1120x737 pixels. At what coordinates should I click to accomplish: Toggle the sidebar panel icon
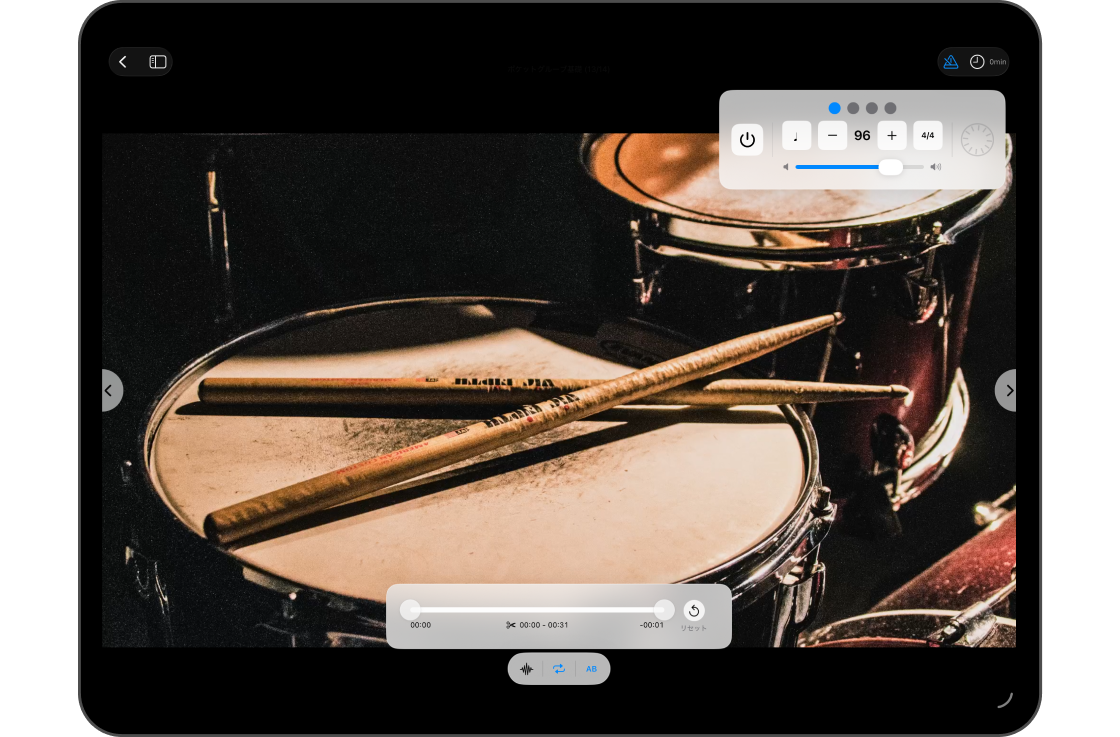tap(156, 61)
